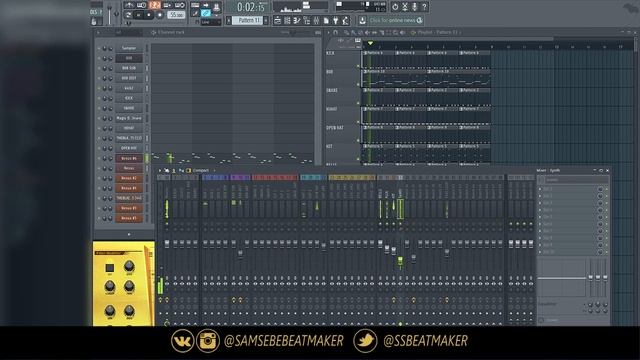640x360 pixels.
Task: Select the KICK track label in playlist
Action: 330,53
